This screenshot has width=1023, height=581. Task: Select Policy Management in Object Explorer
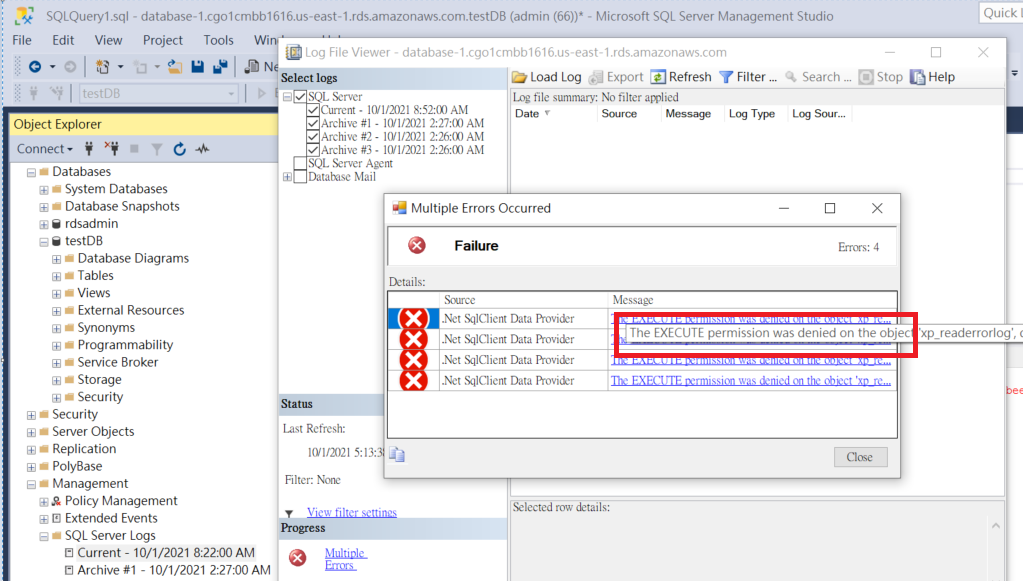point(121,501)
